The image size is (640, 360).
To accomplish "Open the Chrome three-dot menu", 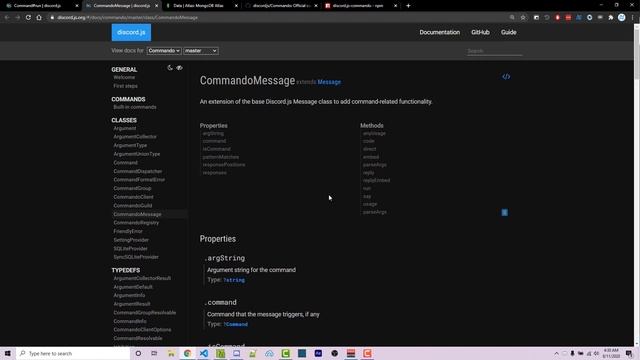I will [x=633, y=18].
